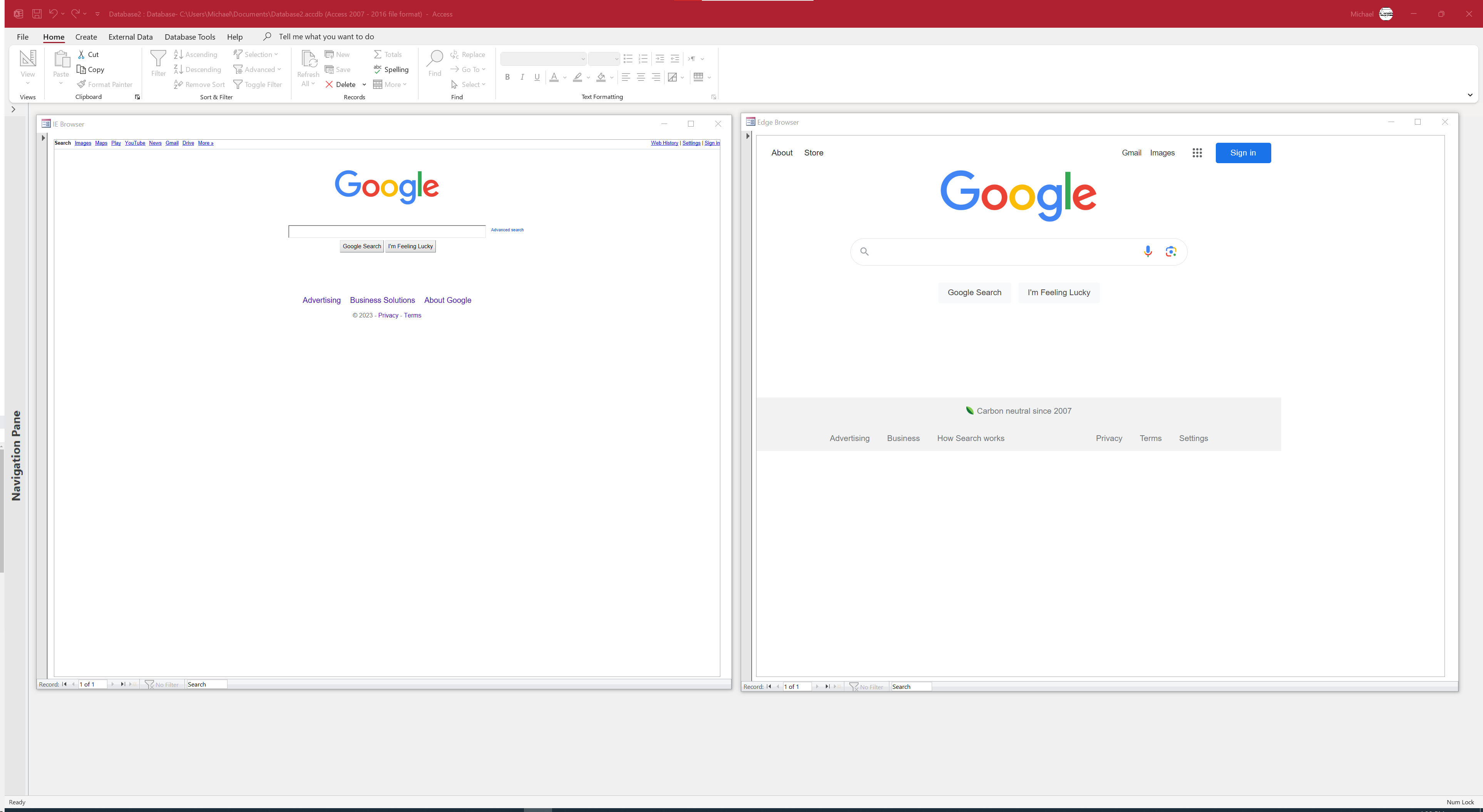Open the Create ribbon tab
Viewport: 1483px width, 812px height.
[86, 37]
